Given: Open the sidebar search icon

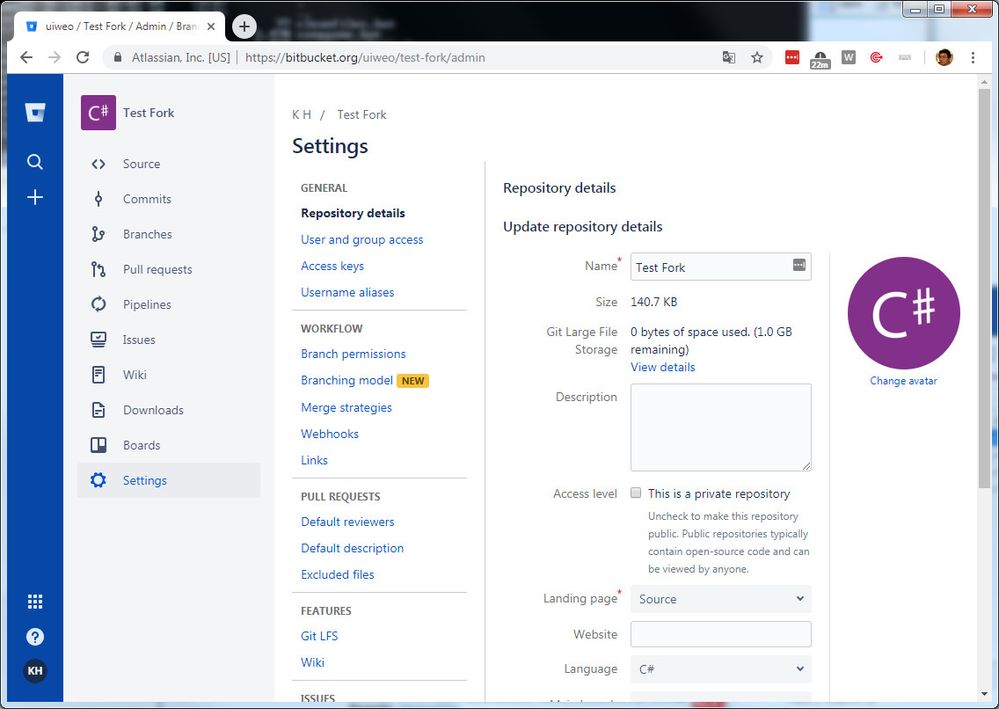Looking at the screenshot, I should click(x=35, y=162).
